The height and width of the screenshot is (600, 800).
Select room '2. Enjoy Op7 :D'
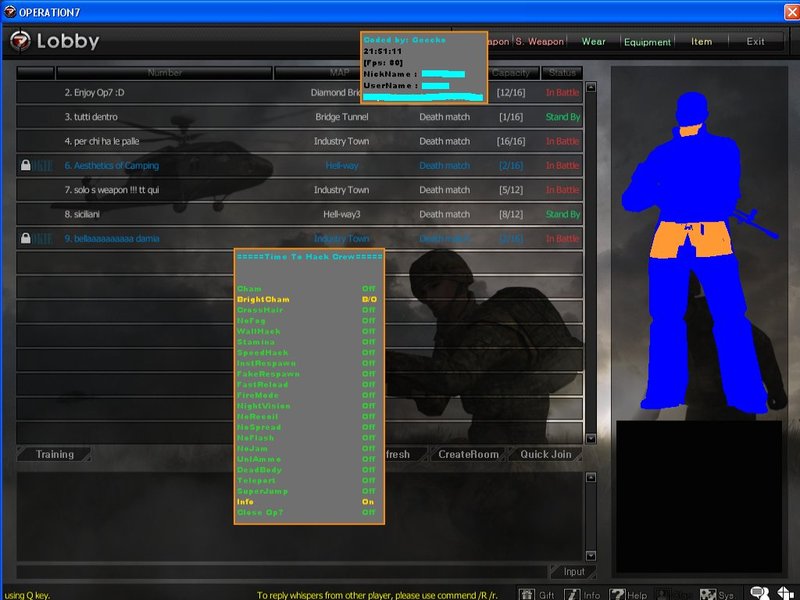pos(299,92)
